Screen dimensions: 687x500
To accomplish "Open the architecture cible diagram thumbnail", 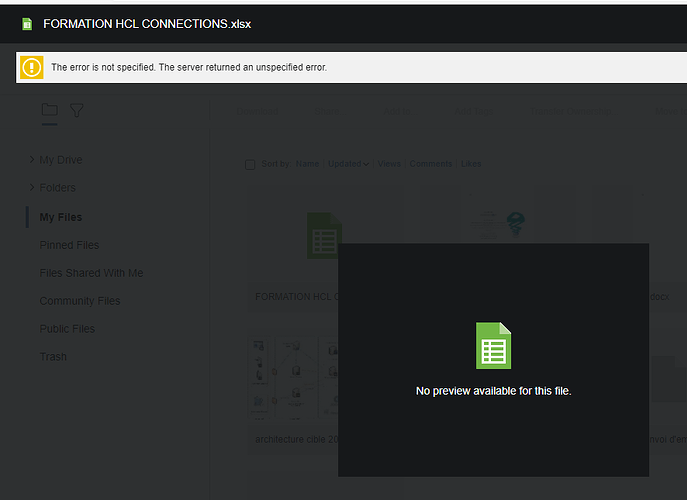I will coord(293,378).
